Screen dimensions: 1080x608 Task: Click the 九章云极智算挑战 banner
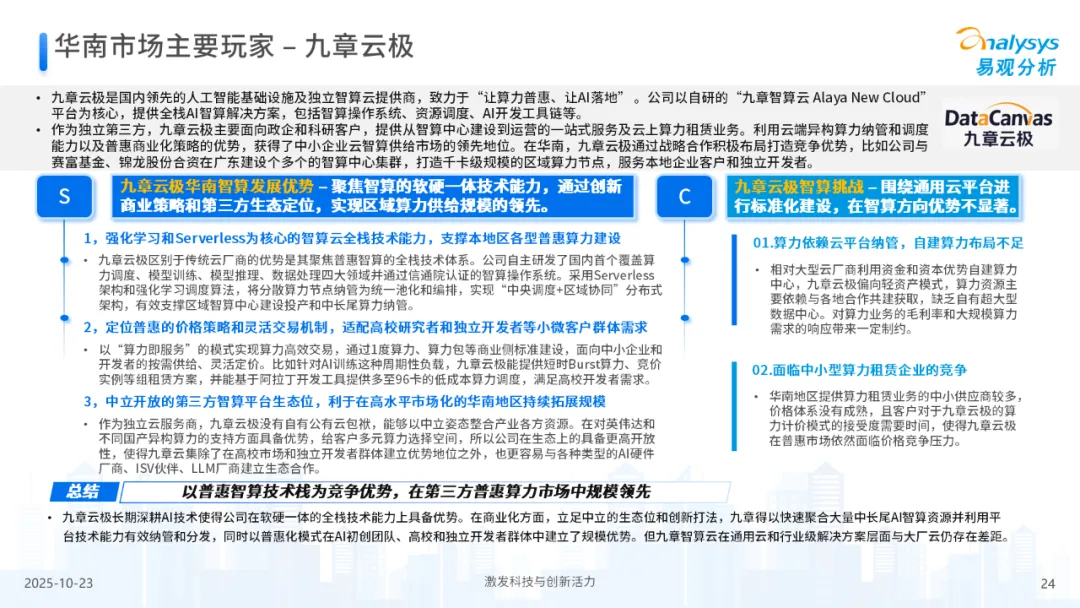(x=873, y=196)
